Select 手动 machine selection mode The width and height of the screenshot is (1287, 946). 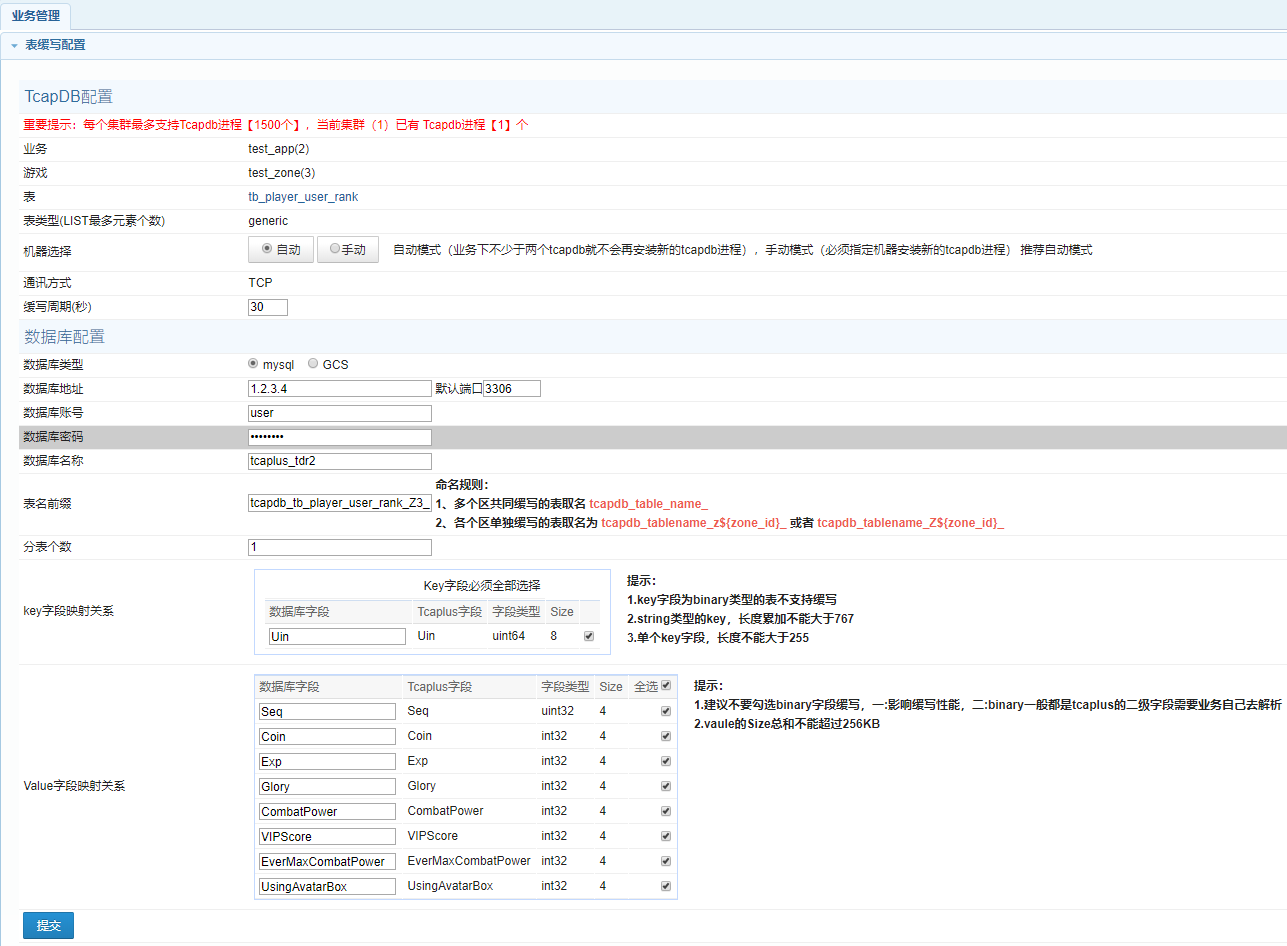click(347, 250)
